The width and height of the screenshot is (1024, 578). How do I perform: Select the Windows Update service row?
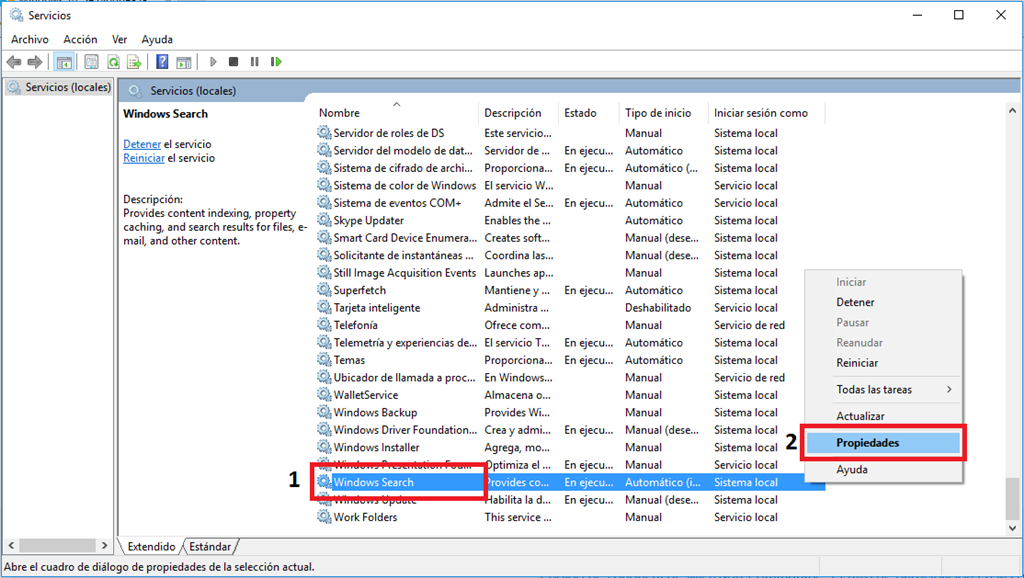click(x=570, y=500)
